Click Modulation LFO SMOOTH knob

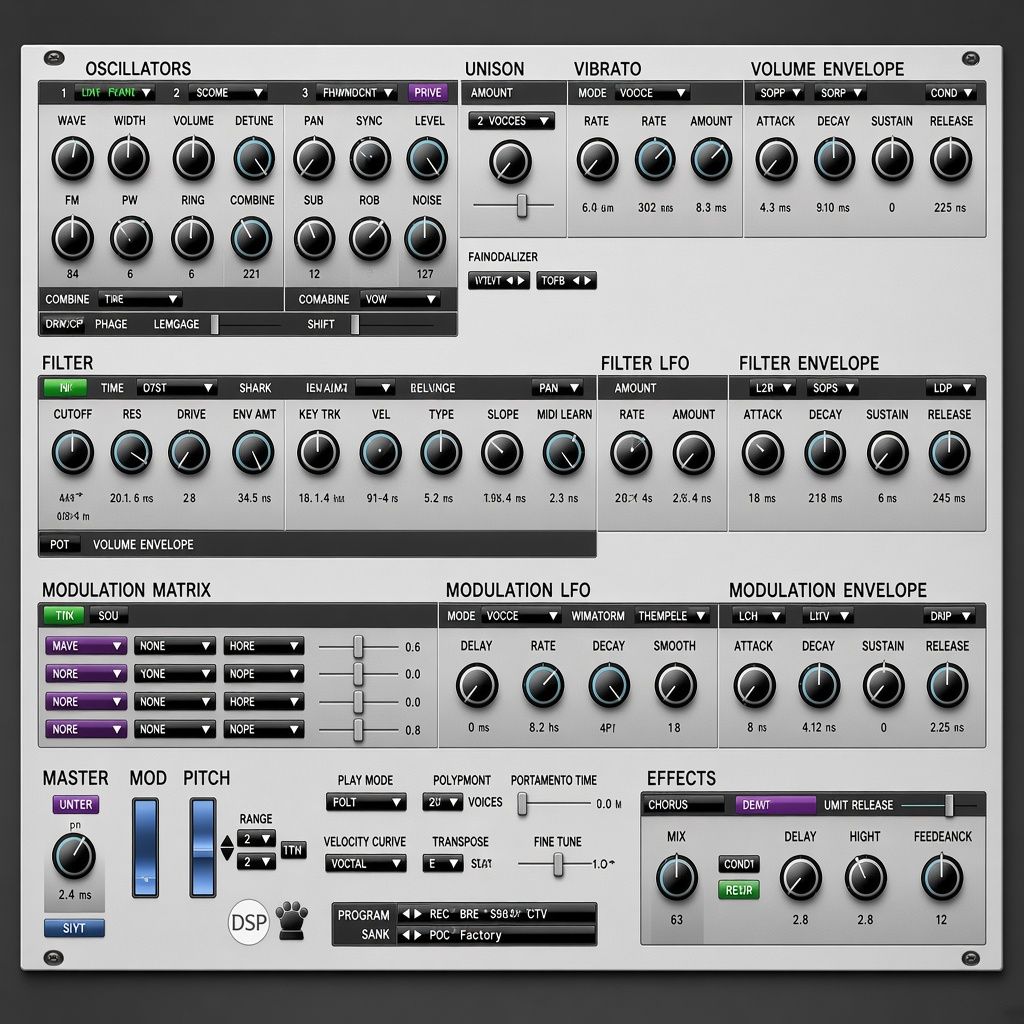coord(675,685)
